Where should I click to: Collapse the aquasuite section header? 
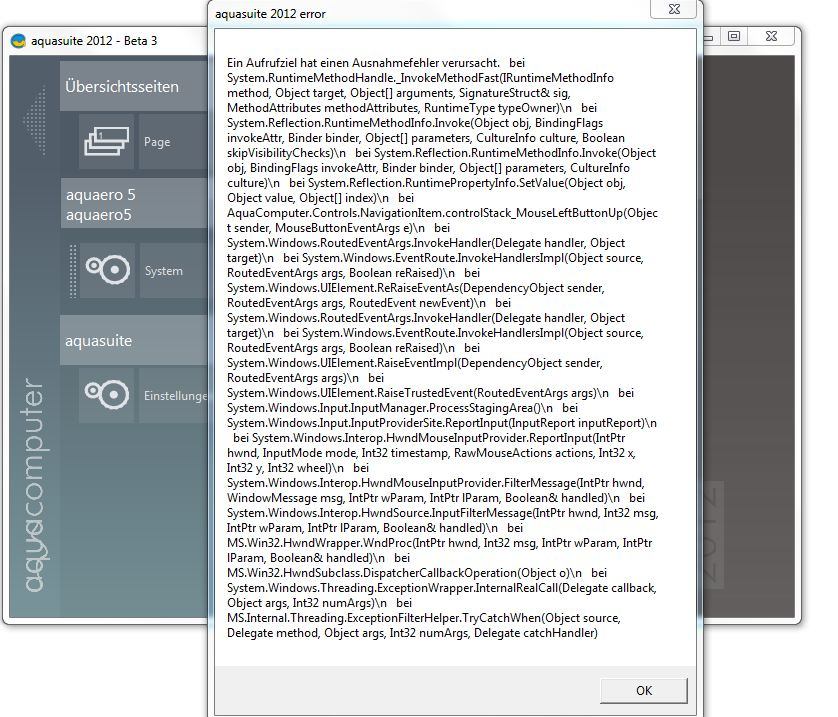134,340
